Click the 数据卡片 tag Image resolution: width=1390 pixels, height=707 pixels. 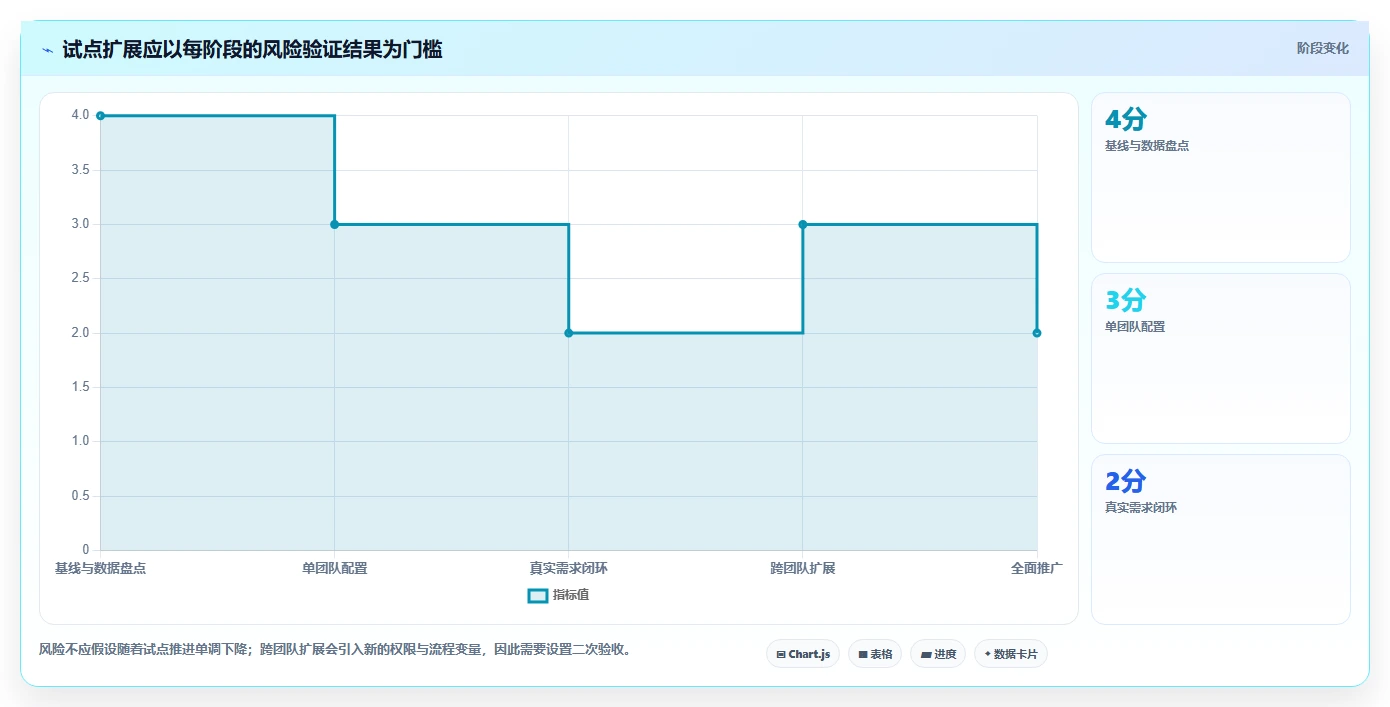click(1011, 654)
